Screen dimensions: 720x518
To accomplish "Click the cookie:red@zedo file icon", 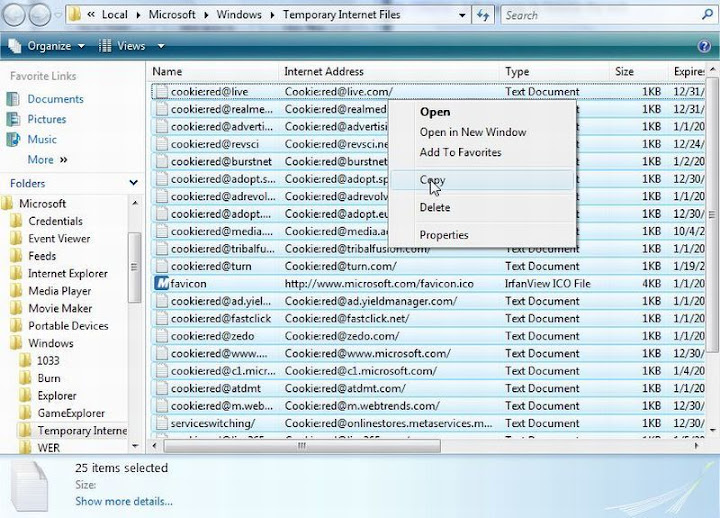I will pyautogui.click(x=161, y=336).
